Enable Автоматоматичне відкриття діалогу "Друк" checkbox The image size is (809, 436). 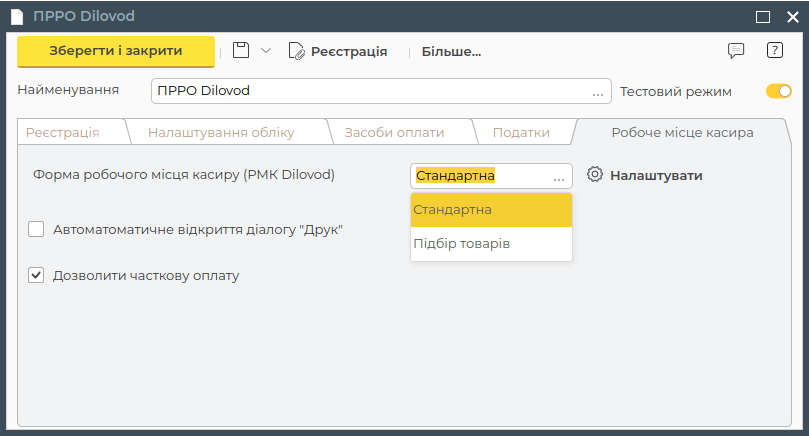tap(36, 229)
